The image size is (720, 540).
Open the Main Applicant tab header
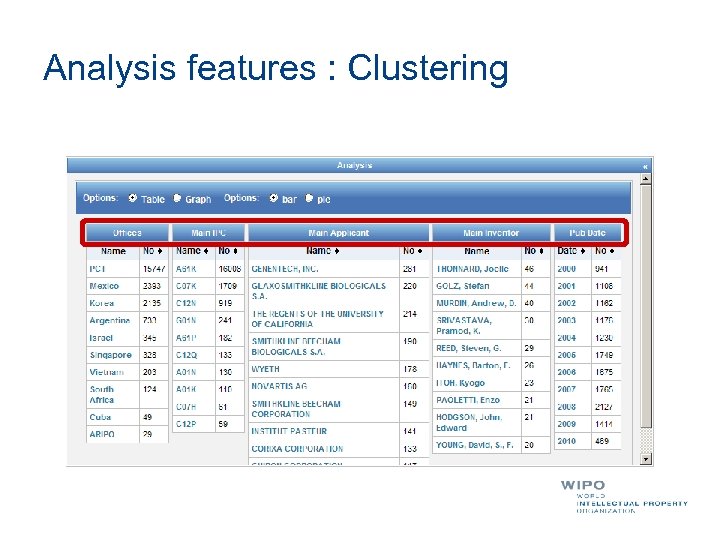click(x=338, y=233)
